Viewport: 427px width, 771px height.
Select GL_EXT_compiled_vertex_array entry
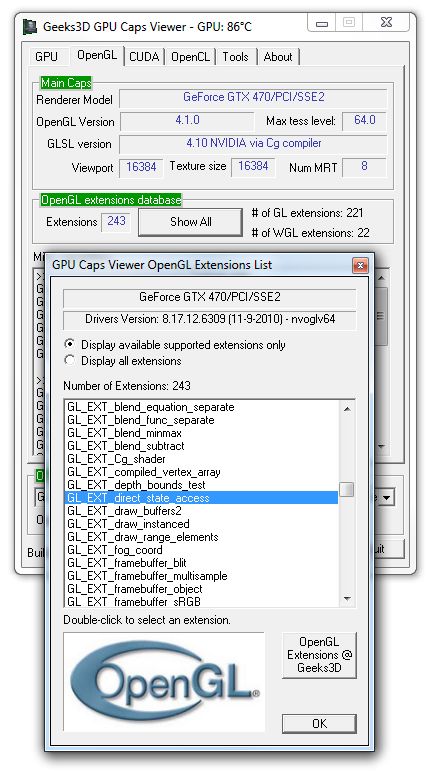click(202, 472)
